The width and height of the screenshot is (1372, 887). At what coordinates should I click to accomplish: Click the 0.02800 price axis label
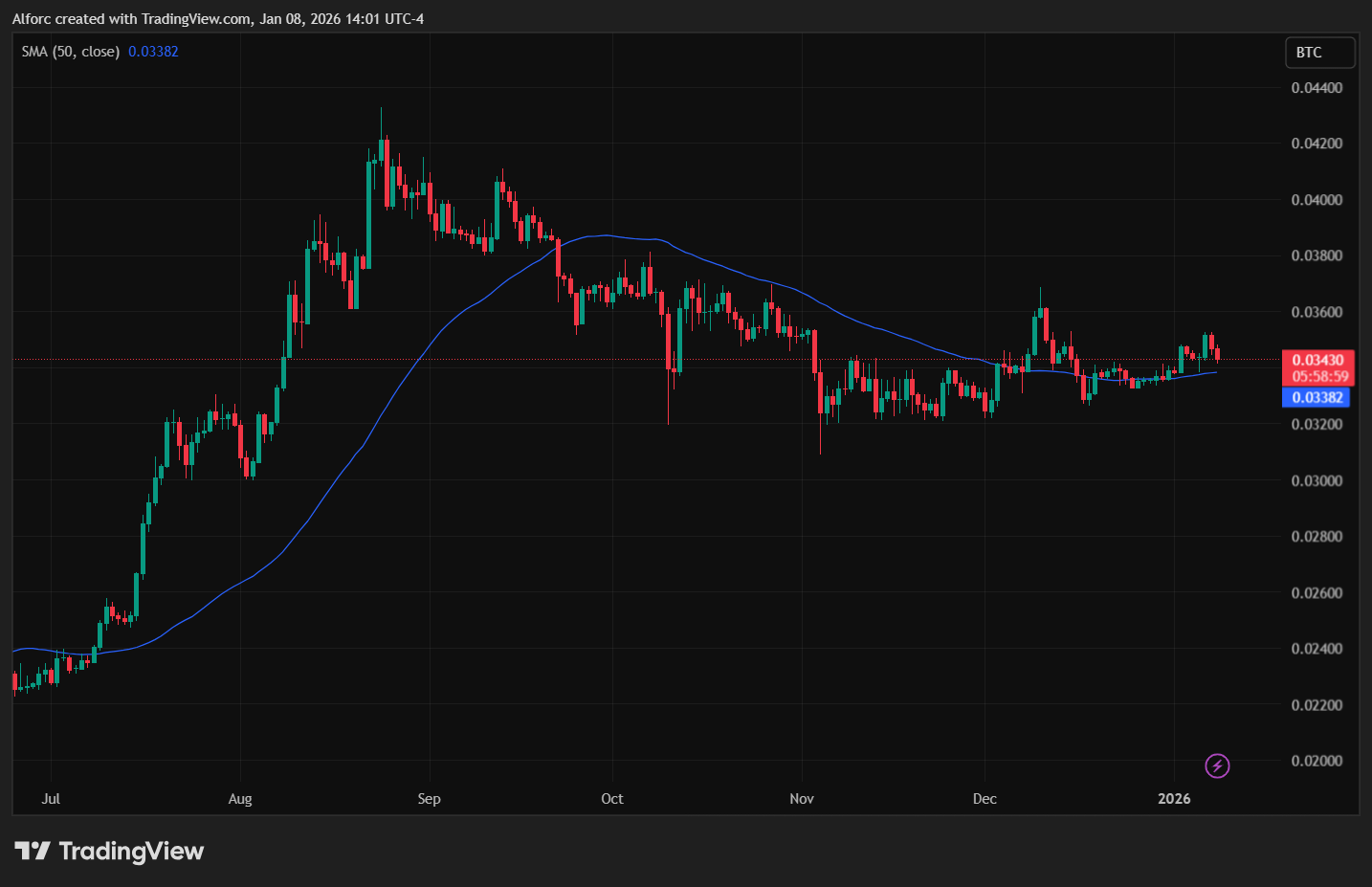pos(1317,536)
